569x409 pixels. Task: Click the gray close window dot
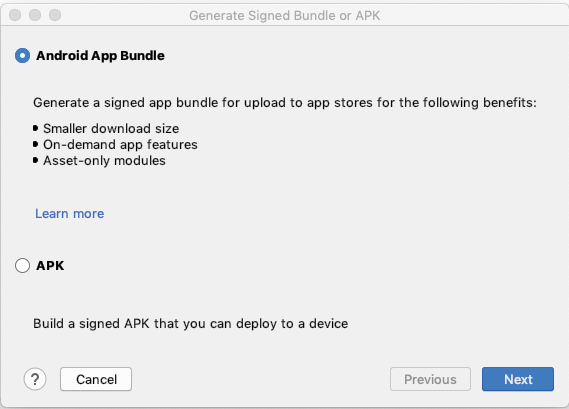[x=15, y=15]
